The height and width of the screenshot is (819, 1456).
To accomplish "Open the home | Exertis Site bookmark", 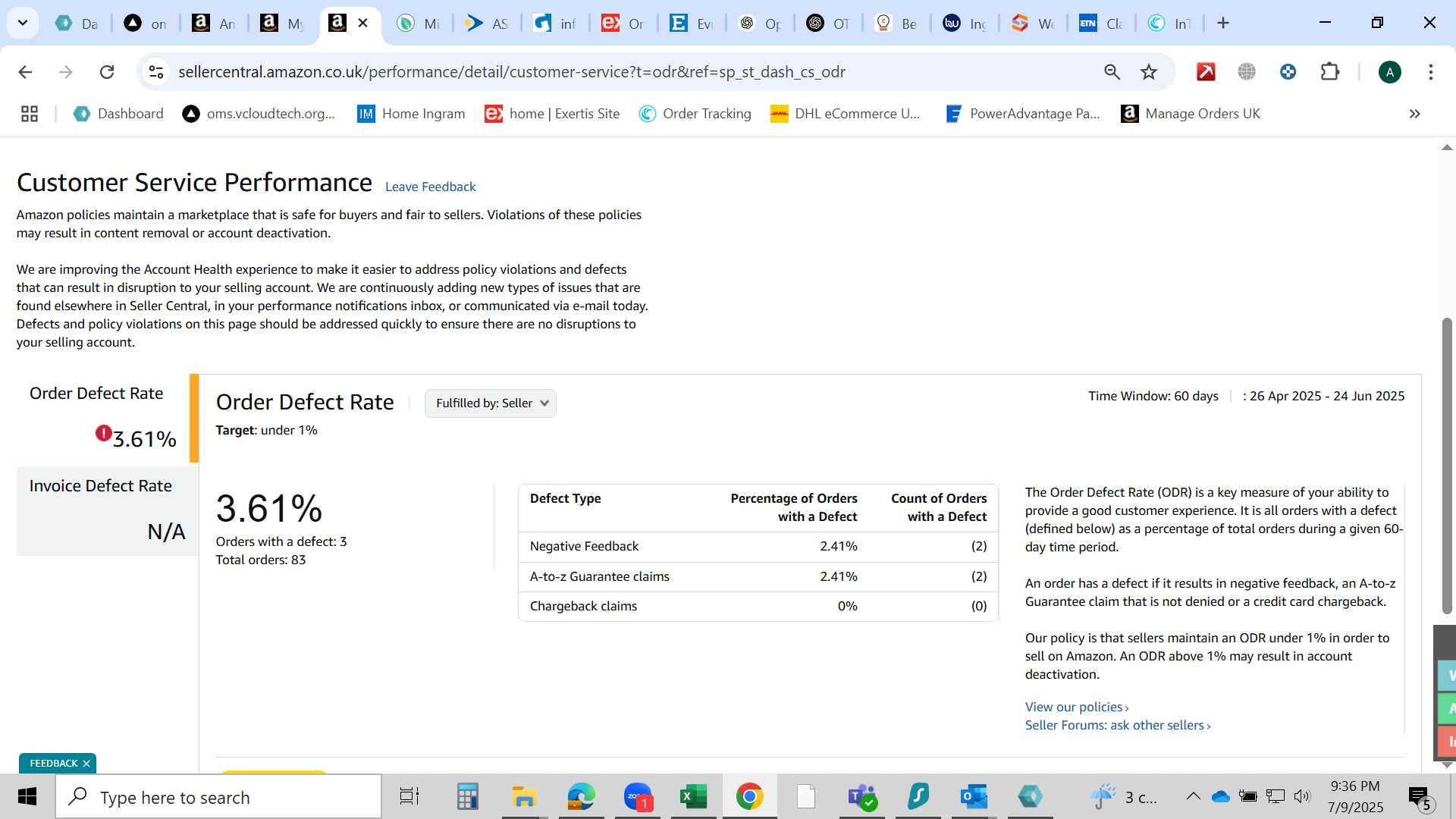I will pyautogui.click(x=552, y=114).
